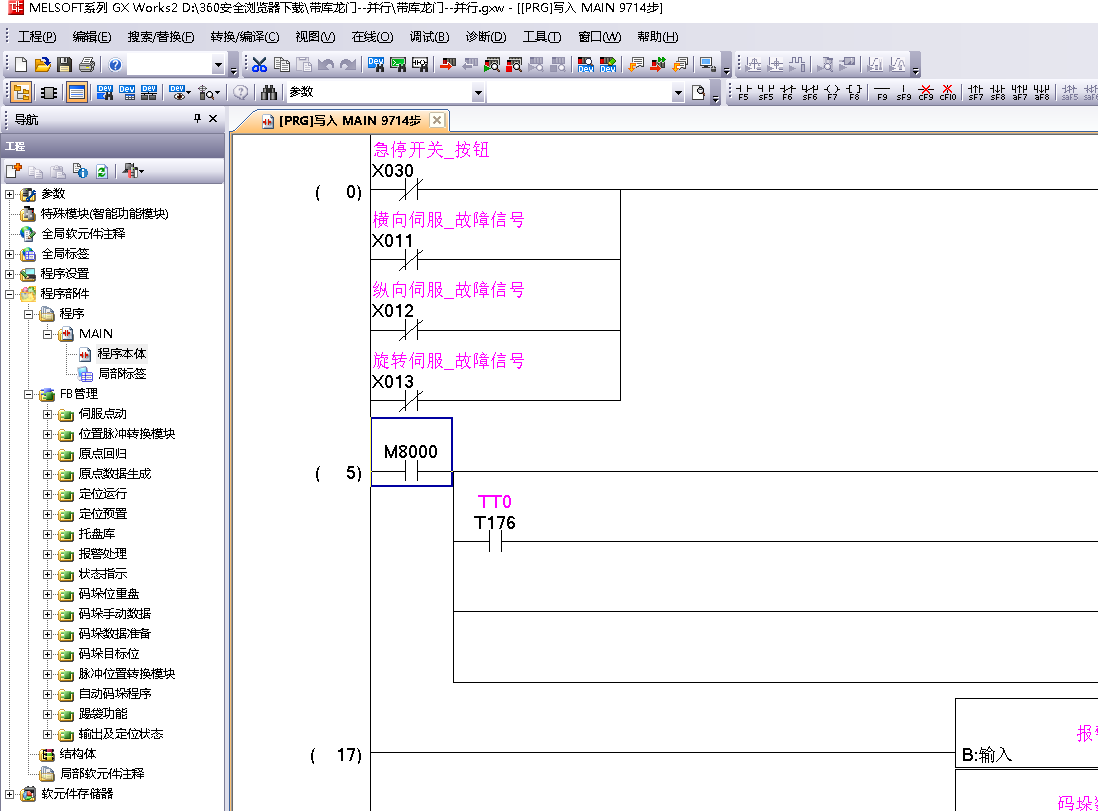This screenshot has width=1098, height=811.
Task: Click the horizontal line F9 tool
Action: pos(881,93)
